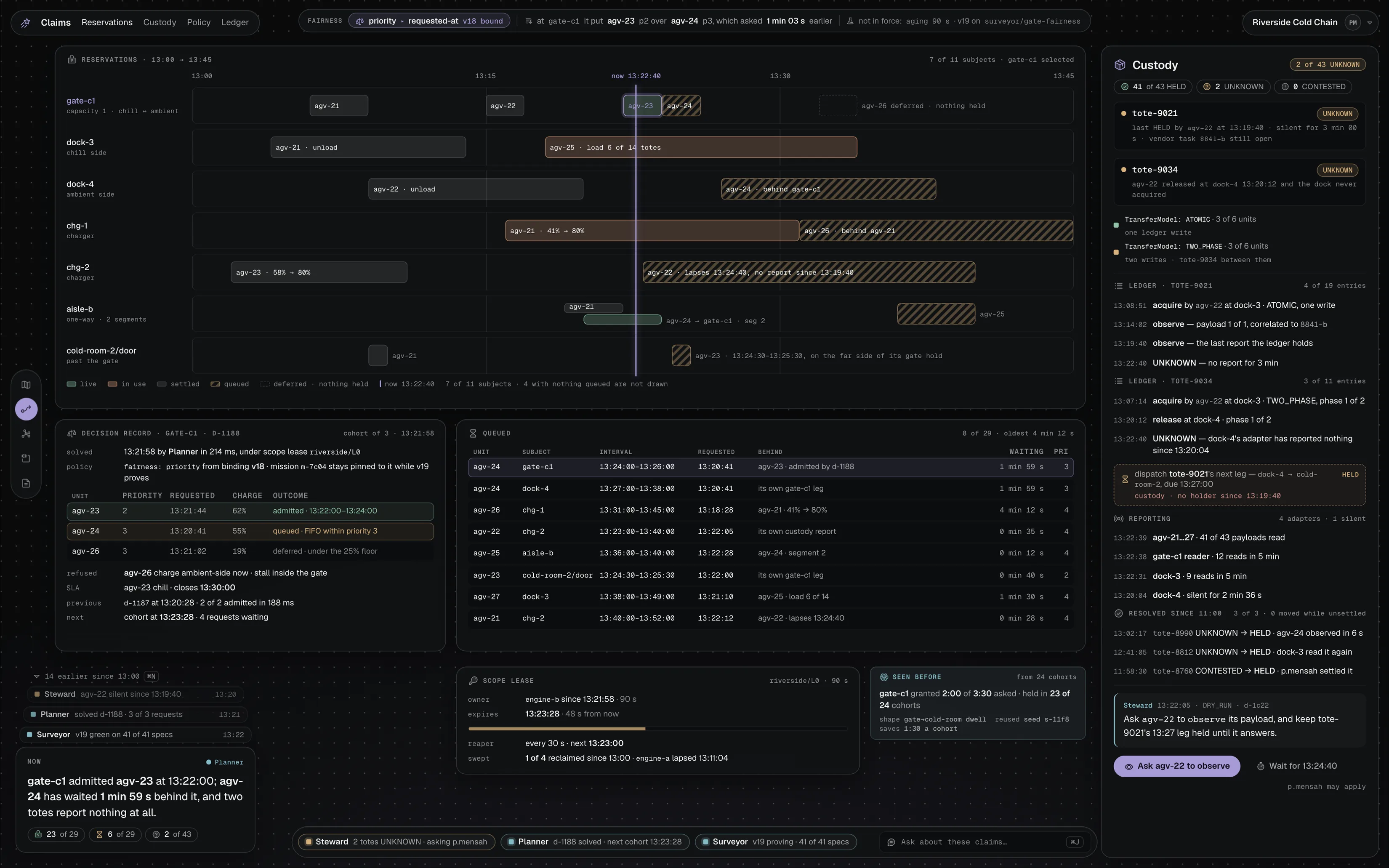The width and height of the screenshot is (1389, 868).
Task: Open the fairness 'priority requested-at' policy pill
Action: 429,21
